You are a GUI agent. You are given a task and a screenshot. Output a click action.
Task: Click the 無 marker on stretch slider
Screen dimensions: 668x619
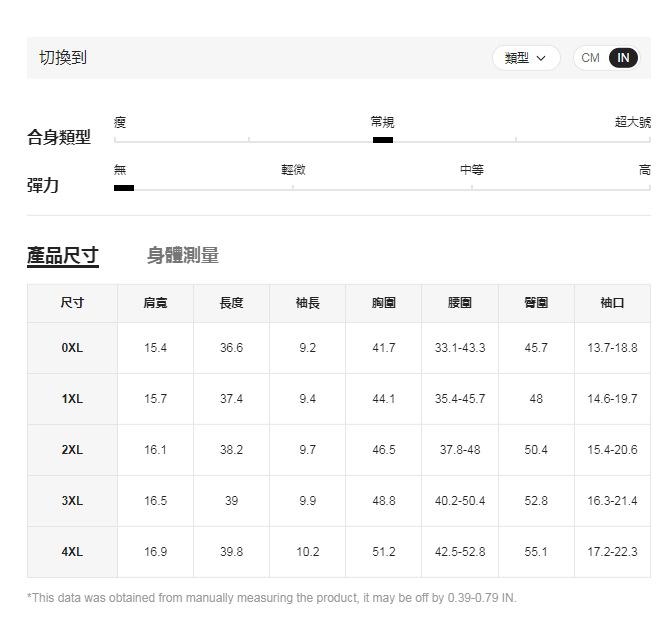point(124,187)
